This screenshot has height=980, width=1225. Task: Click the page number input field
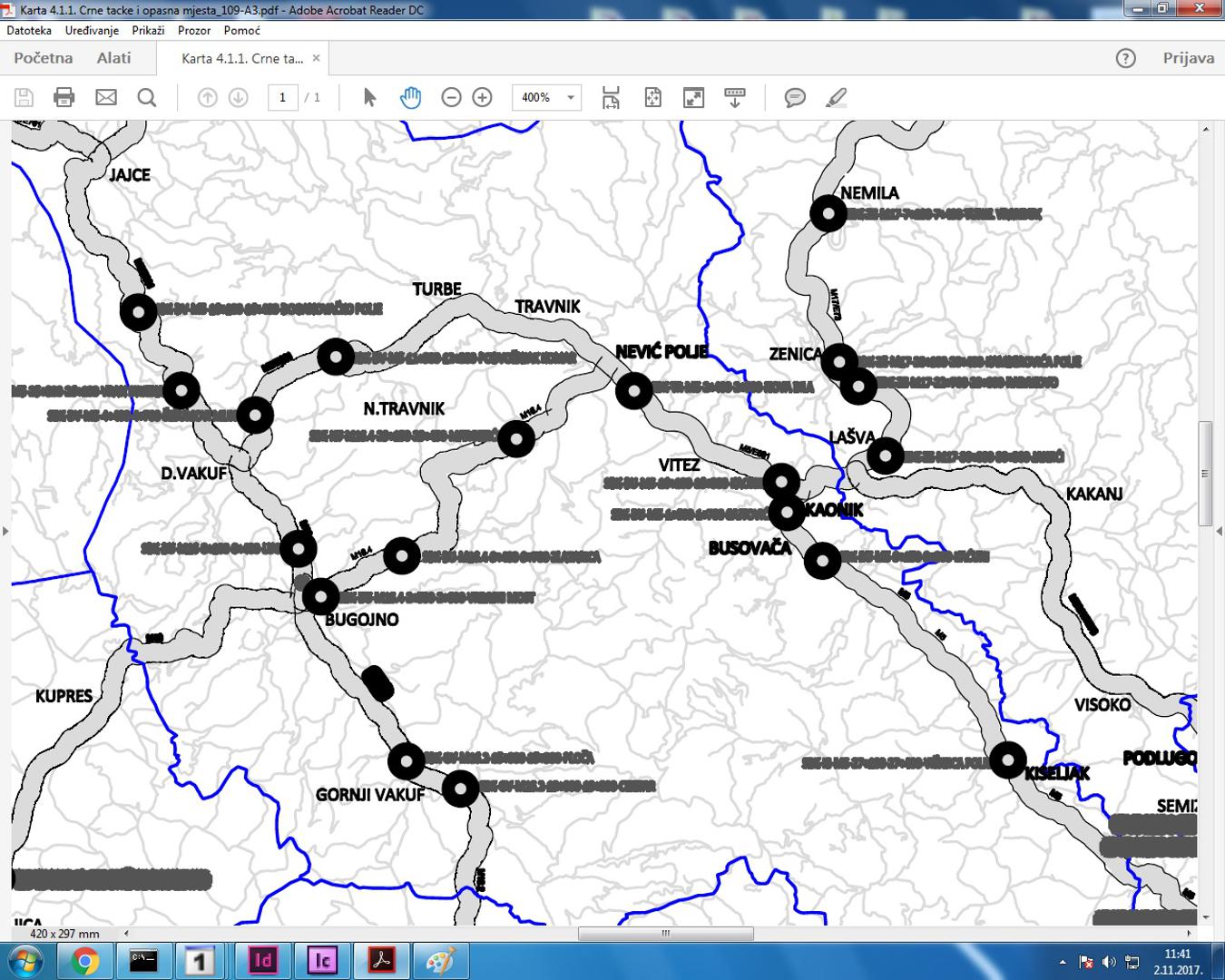point(283,97)
